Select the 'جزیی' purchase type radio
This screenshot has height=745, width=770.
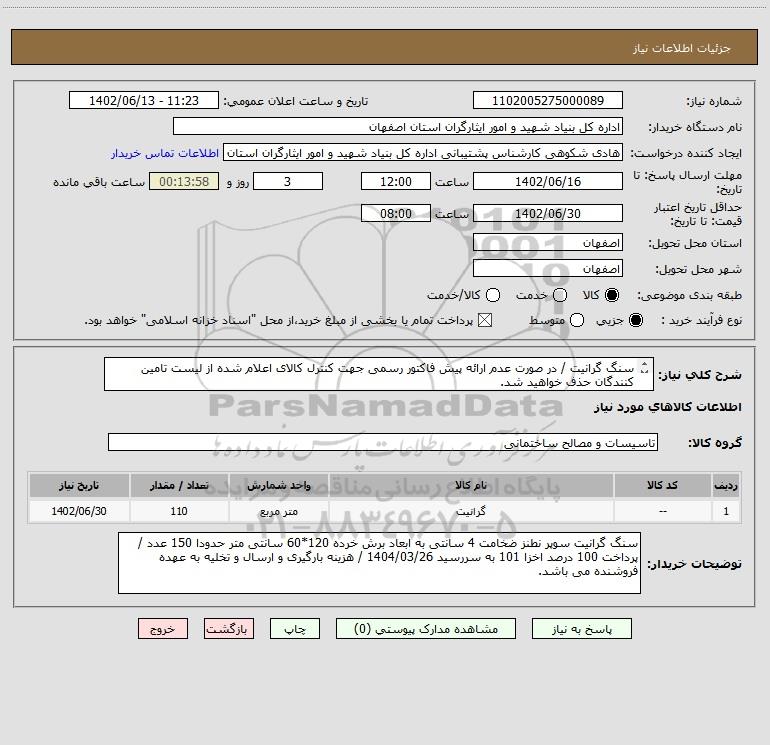tap(636, 321)
